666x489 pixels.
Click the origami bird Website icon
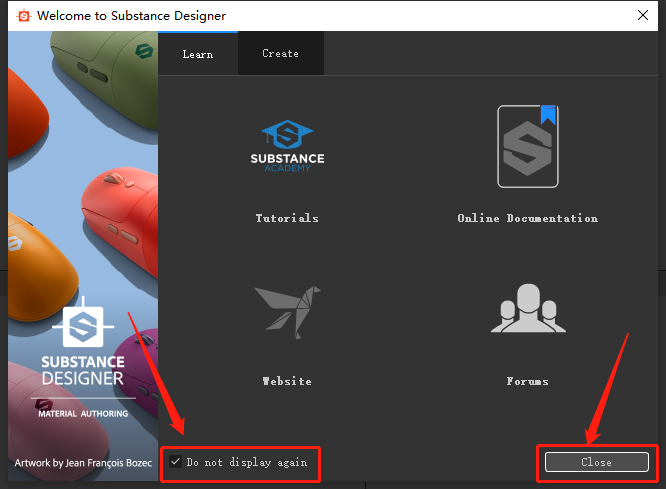287,312
